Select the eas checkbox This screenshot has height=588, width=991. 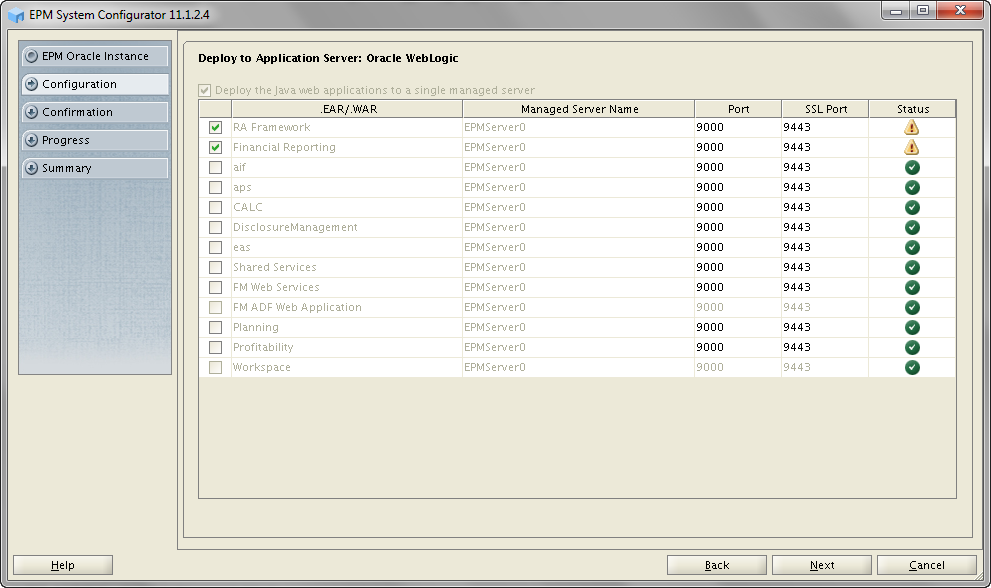(x=216, y=247)
